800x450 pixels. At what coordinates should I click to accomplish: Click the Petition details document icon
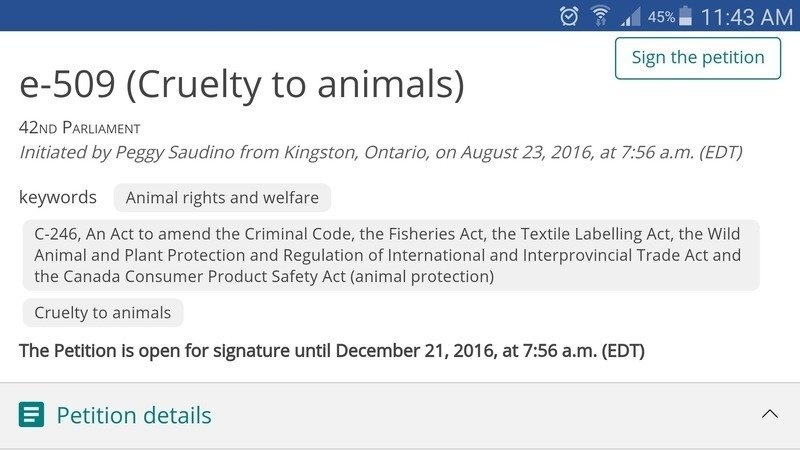click(x=32, y=414)
